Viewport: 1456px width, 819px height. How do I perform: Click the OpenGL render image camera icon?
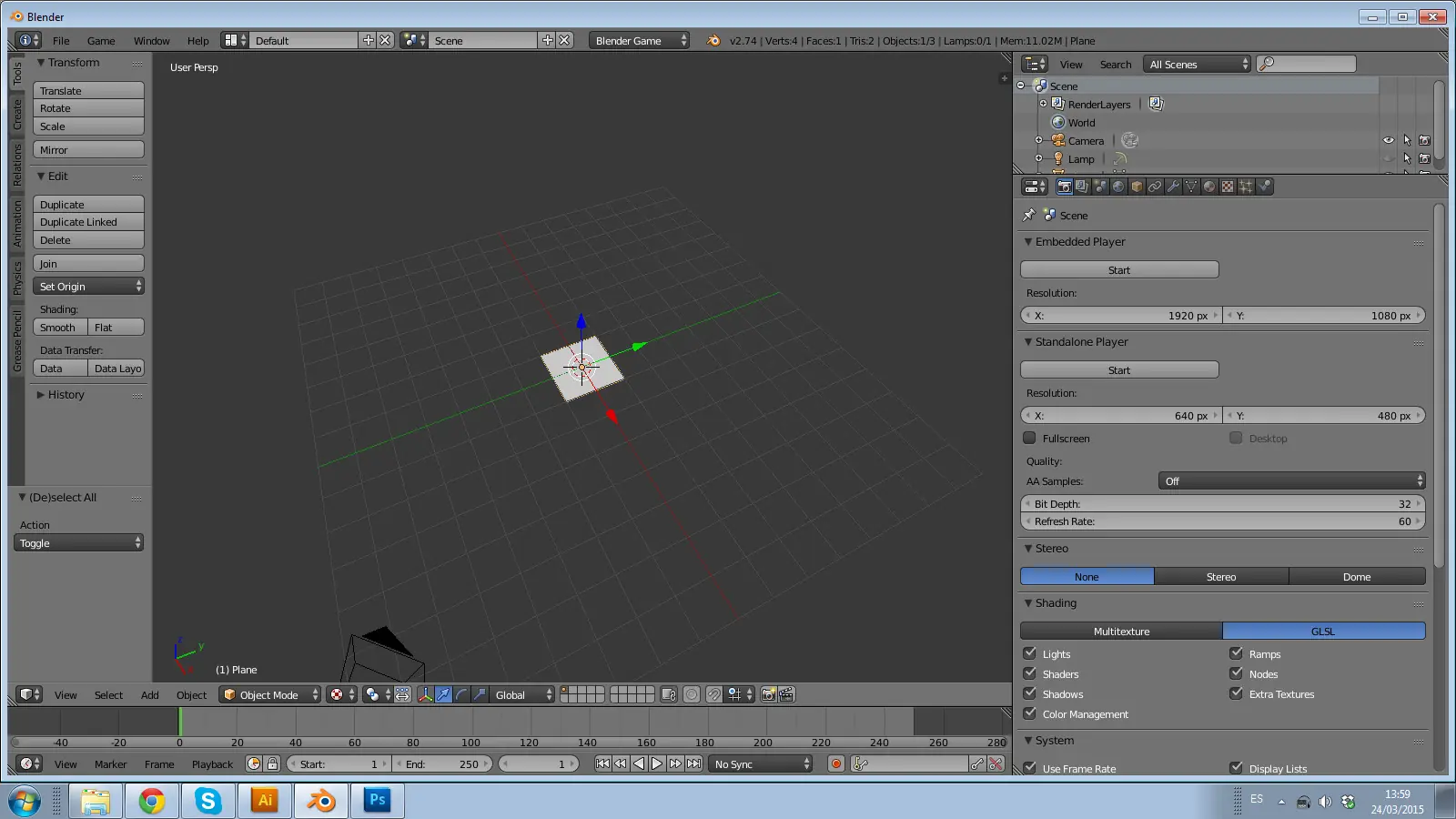click(x=768, y=694)
